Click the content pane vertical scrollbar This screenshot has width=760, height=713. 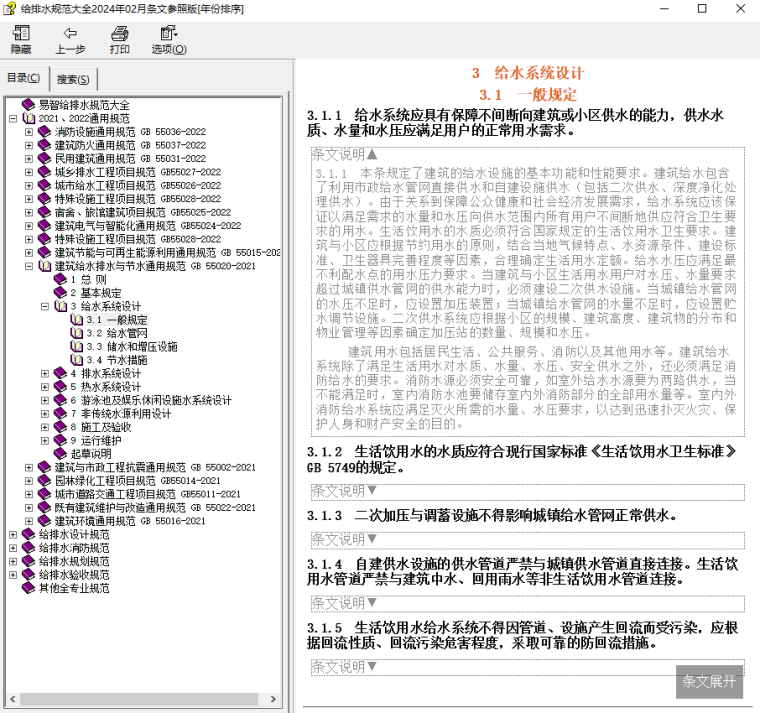click(x=751, y=400)
